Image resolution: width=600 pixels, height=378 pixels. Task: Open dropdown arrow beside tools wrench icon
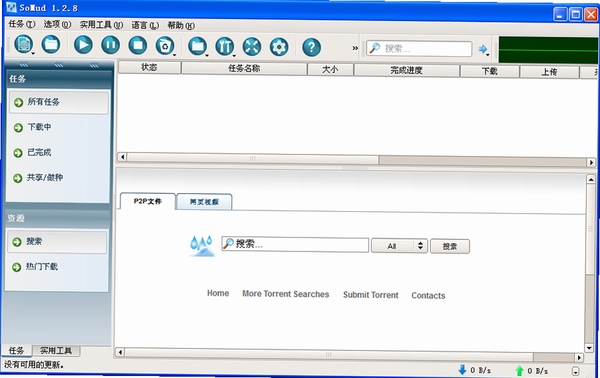[x=235, y=56]
